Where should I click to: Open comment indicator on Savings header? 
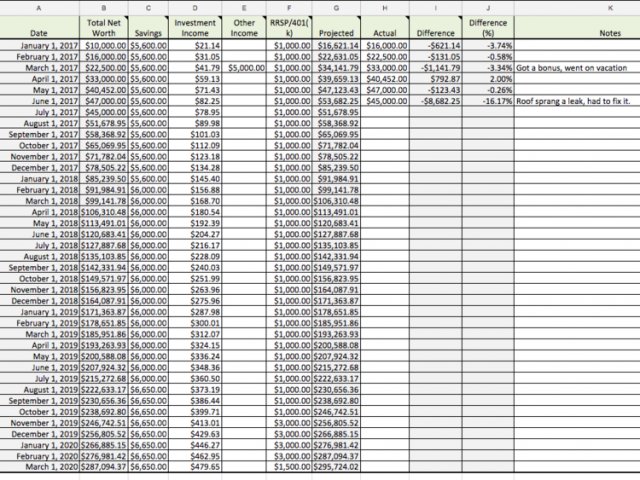click(x=167, y=18)
